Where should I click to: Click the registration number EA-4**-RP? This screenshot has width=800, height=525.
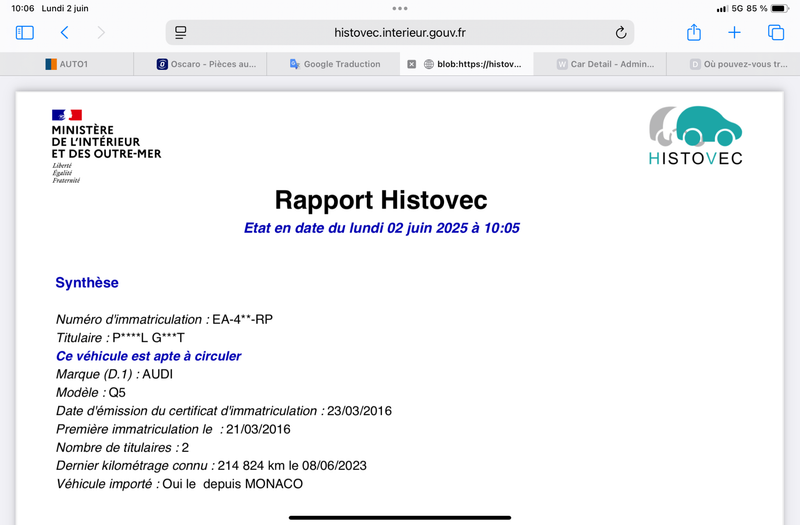(242, 319)
